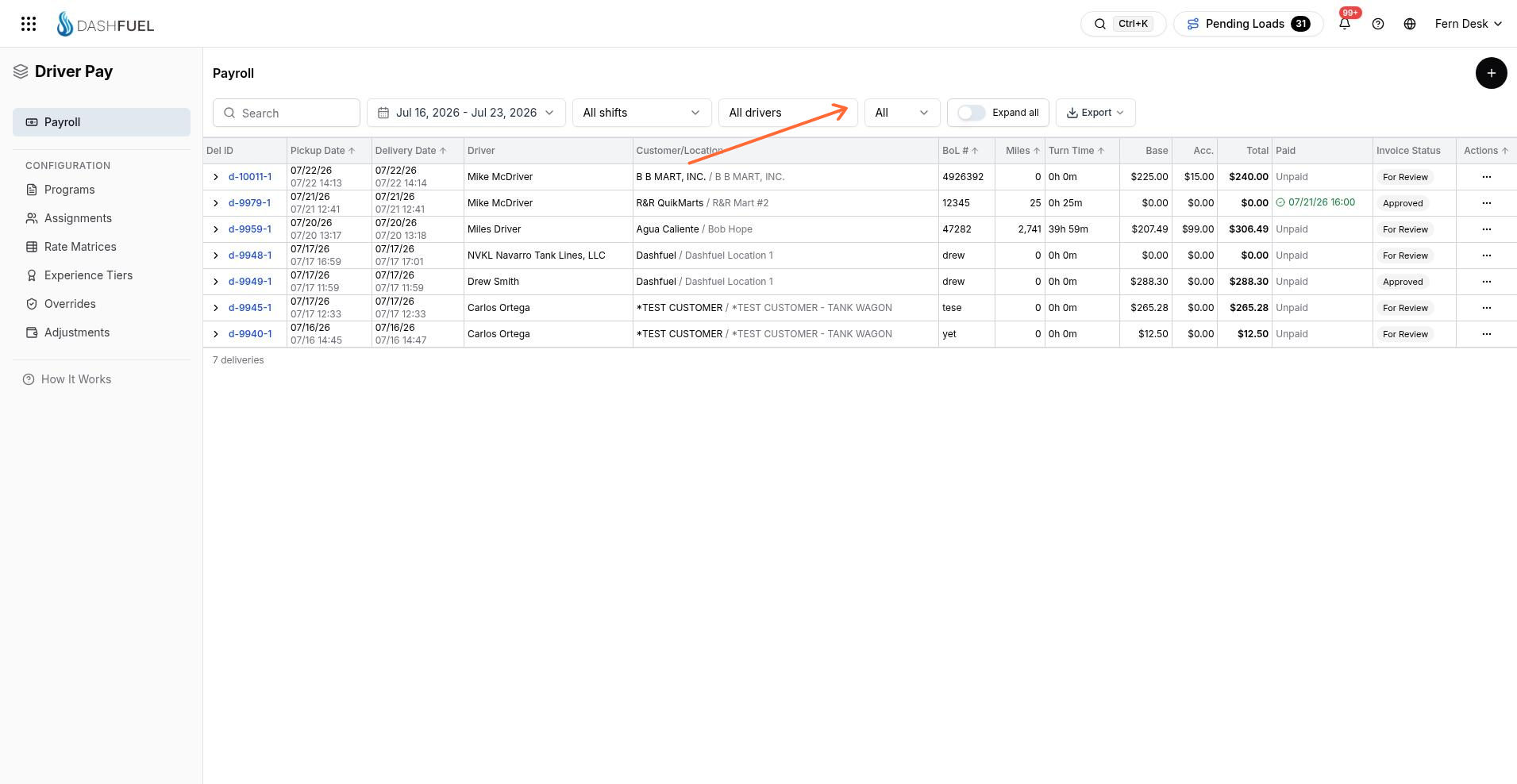This screenshot has height=784, width=1517.
Task: Open the apps grid menu icon
Action: tap(29, 24)
